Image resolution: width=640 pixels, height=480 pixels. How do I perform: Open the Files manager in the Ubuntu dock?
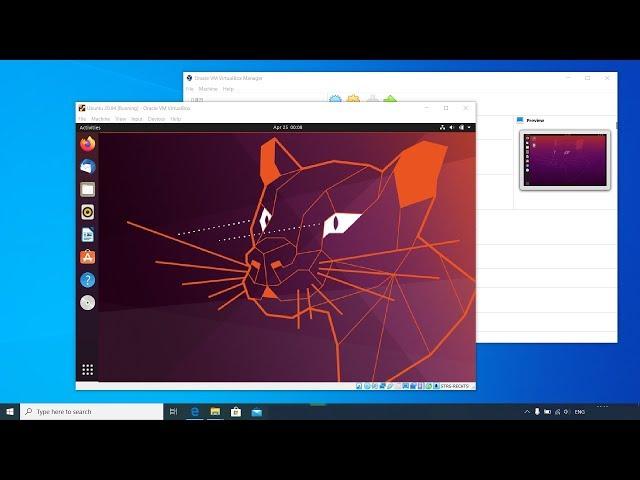[x=87, y=189]
